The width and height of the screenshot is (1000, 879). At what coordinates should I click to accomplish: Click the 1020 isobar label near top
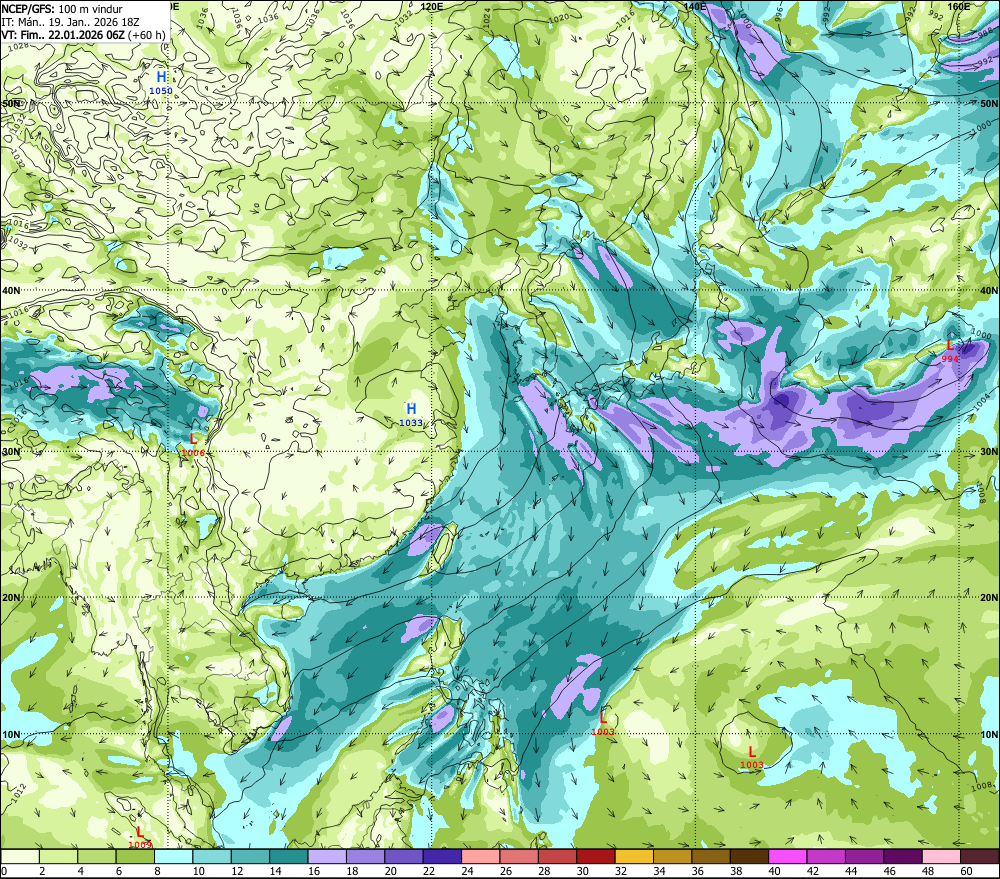click(558, 18)
